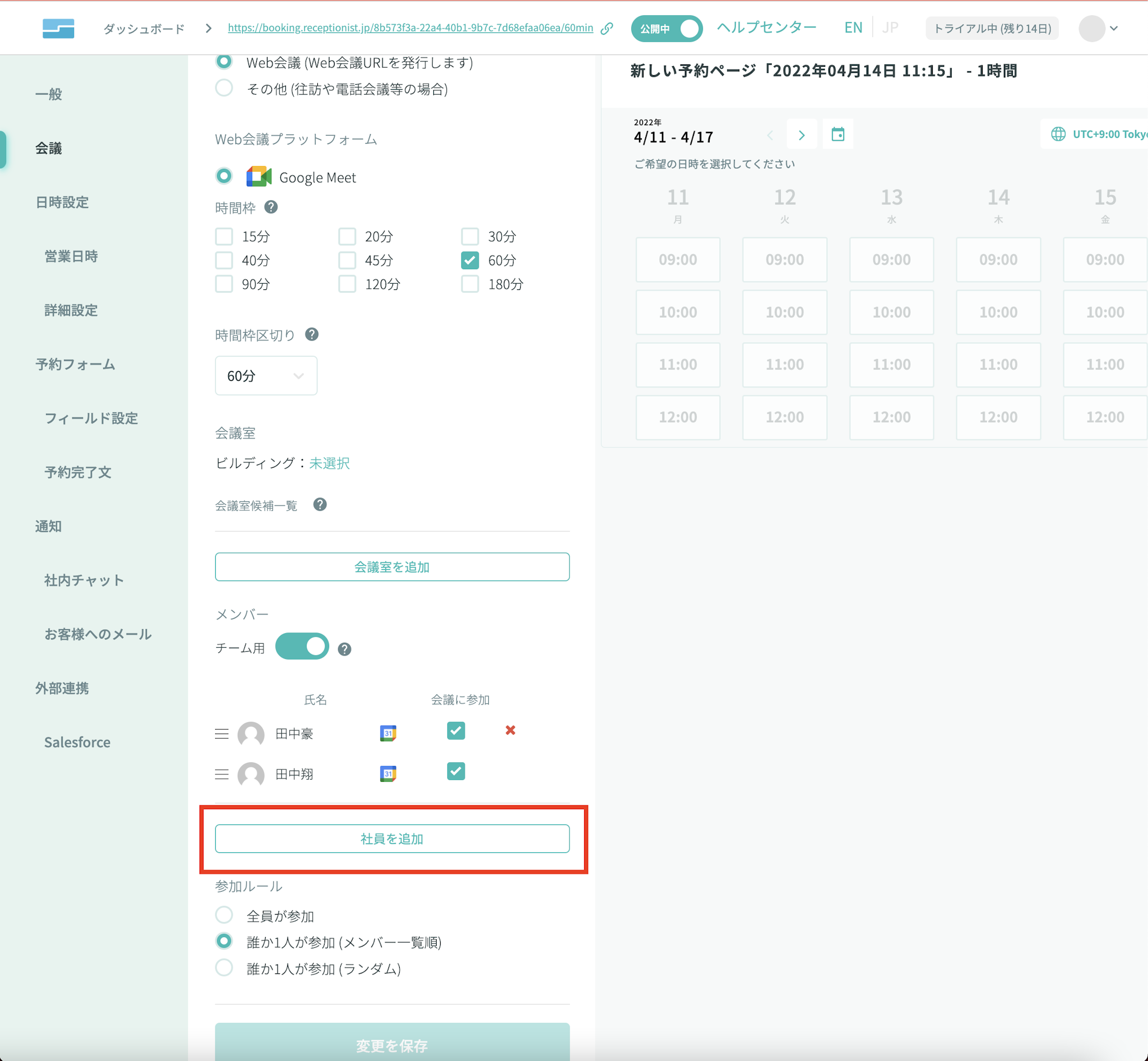1148x1061 pixels.
Task: Click help icon next to 時間枠
Action: coord(271,207)
